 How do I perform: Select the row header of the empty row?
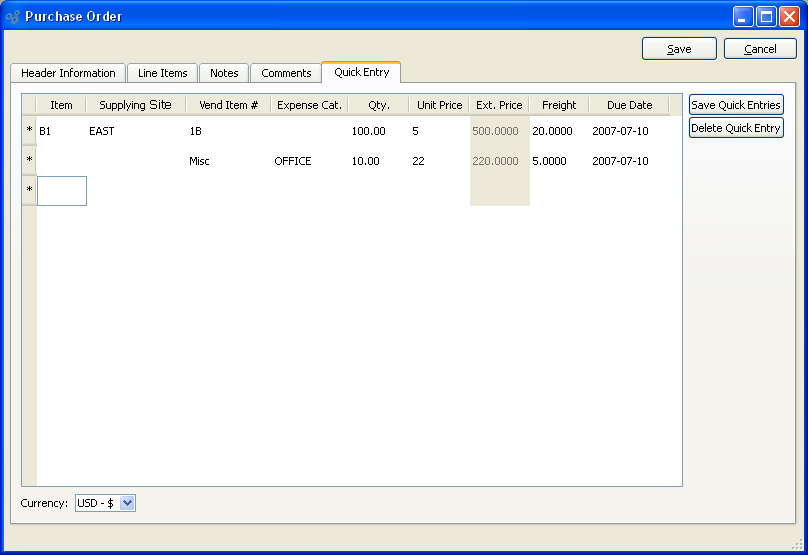(29, 191)
